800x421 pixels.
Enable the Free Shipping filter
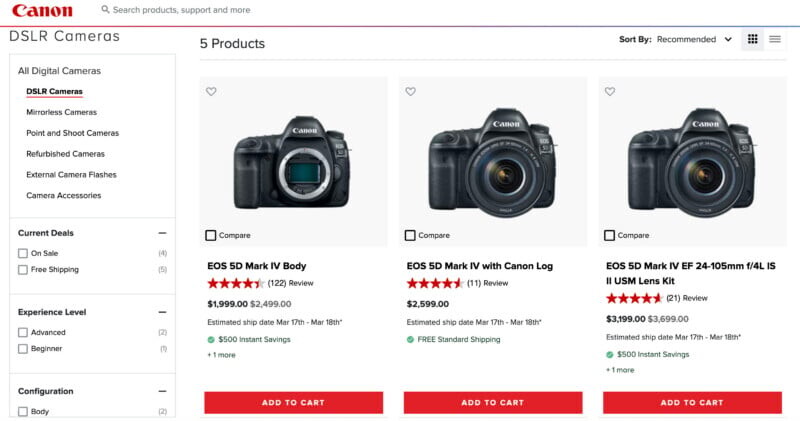23,269
